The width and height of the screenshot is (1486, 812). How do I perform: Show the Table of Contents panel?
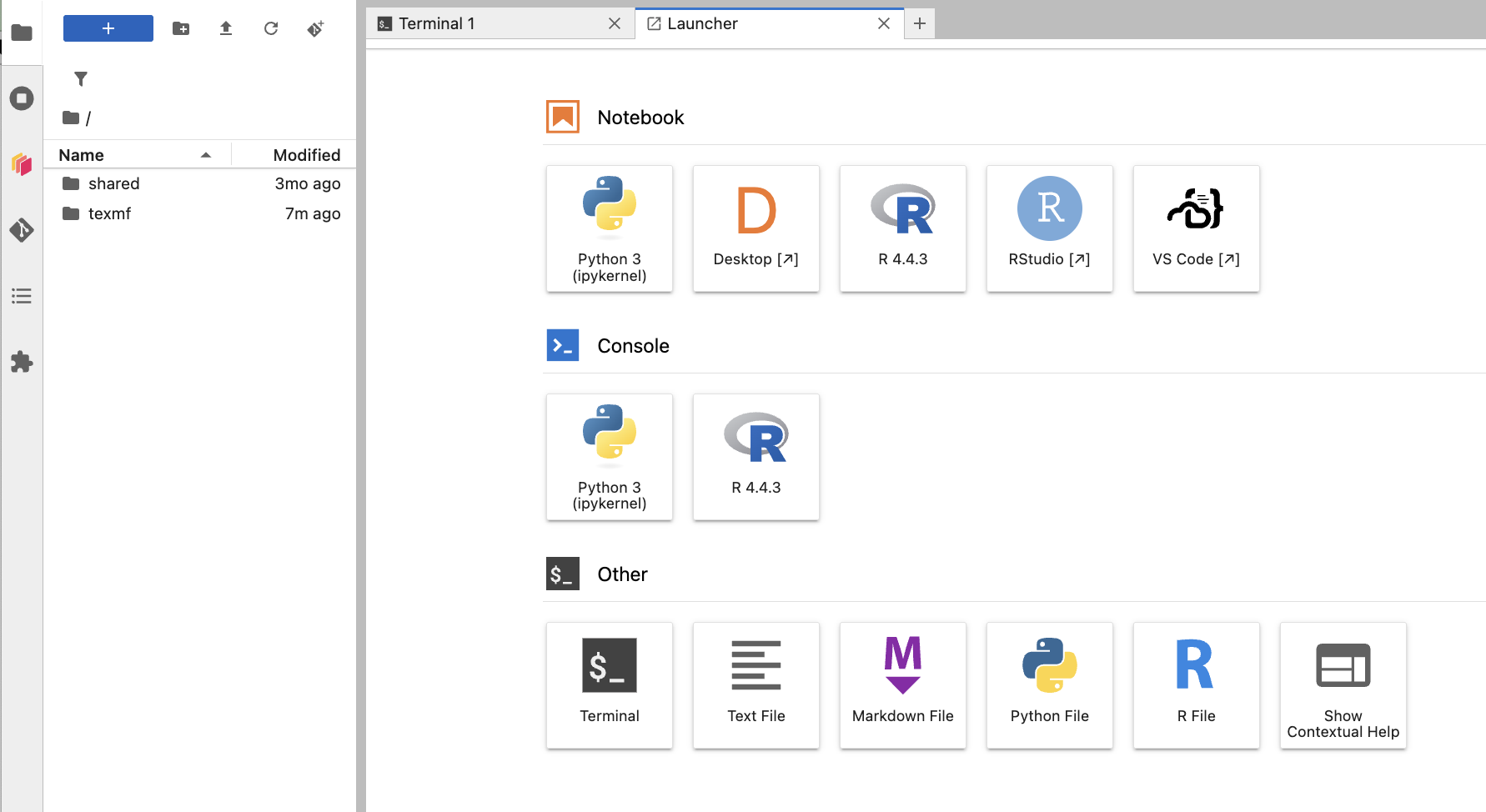pyautogui.click(x=22, y=296)
